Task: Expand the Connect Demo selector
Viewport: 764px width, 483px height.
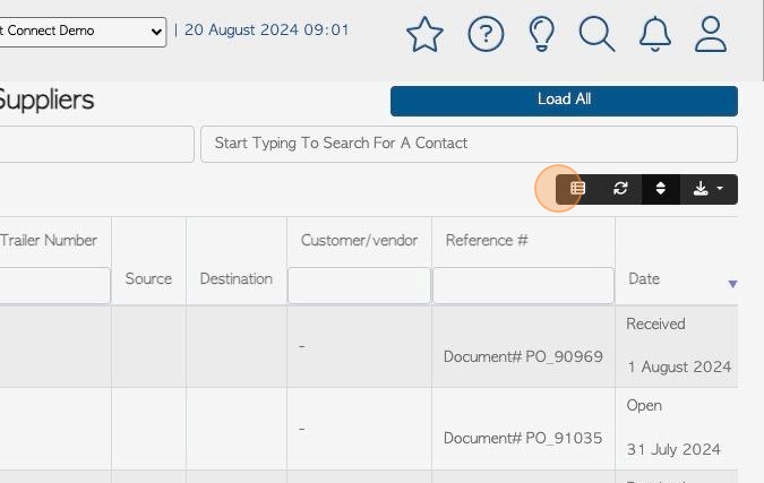Action: (x=82, y=32)
